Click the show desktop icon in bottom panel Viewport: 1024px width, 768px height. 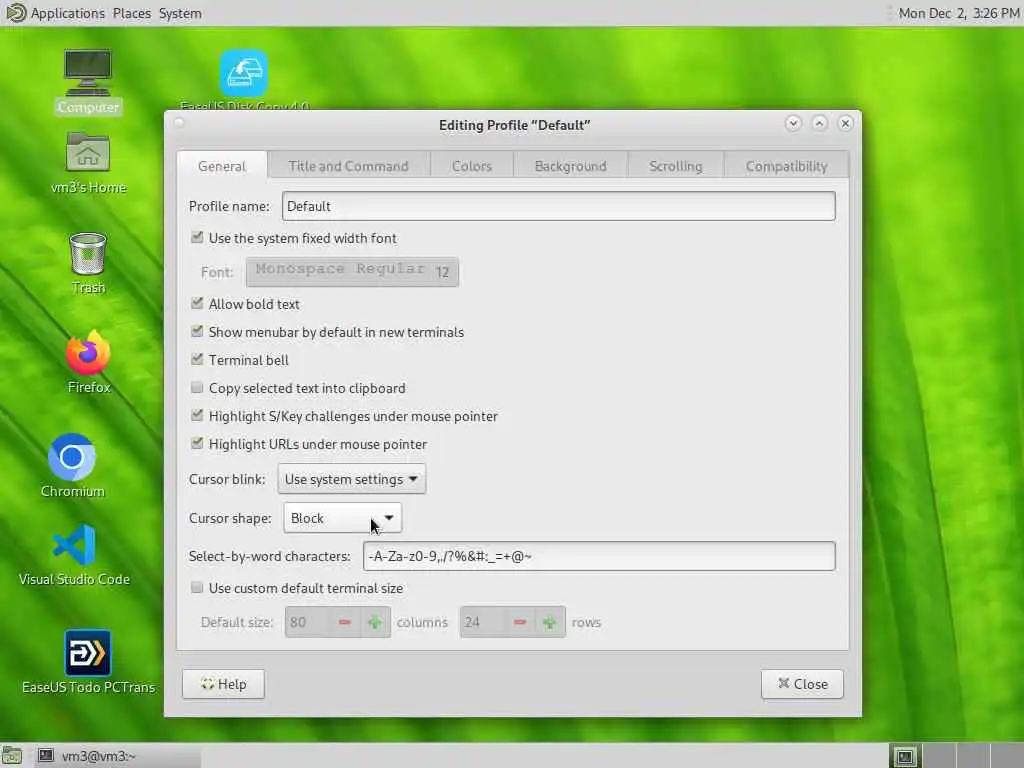tap(12, 756)
